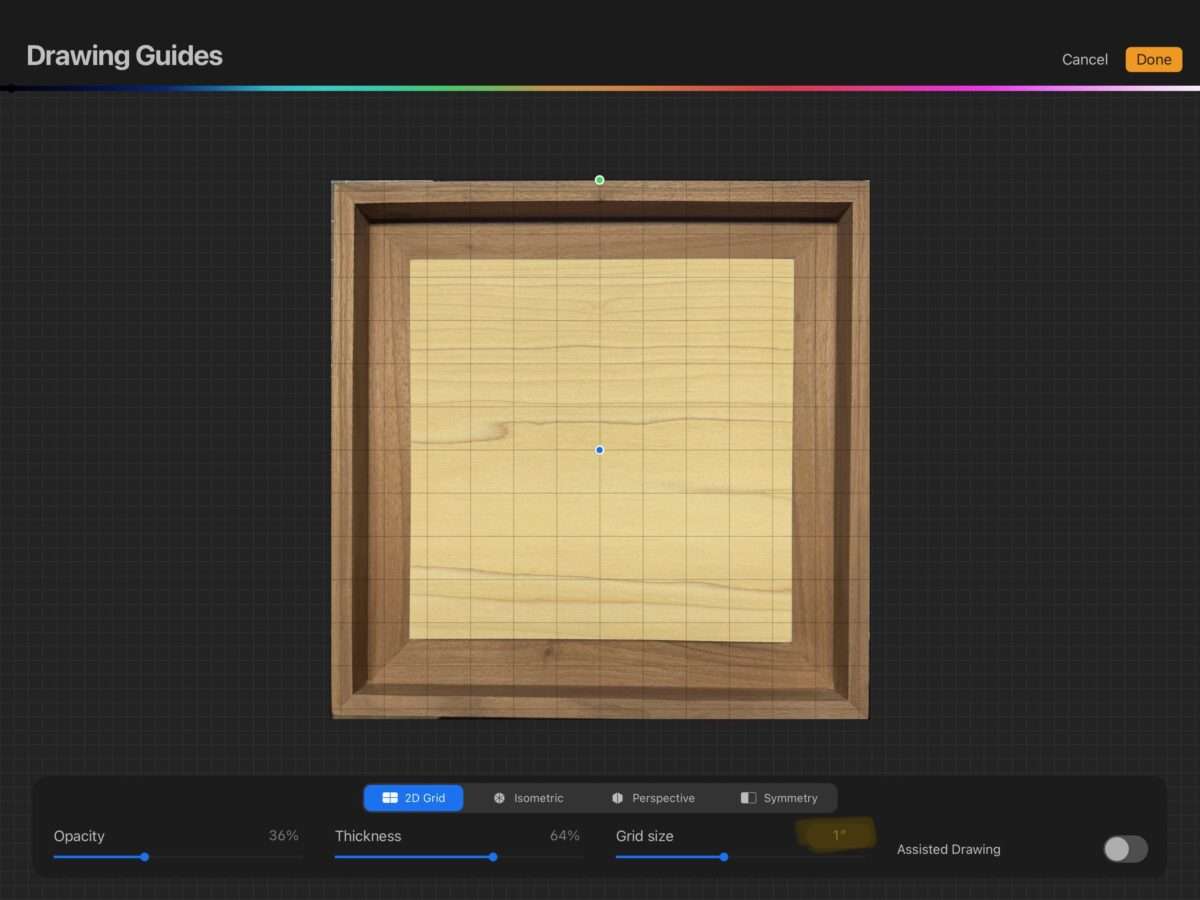Switch to the Symmetry guide tab

(778, 798)
